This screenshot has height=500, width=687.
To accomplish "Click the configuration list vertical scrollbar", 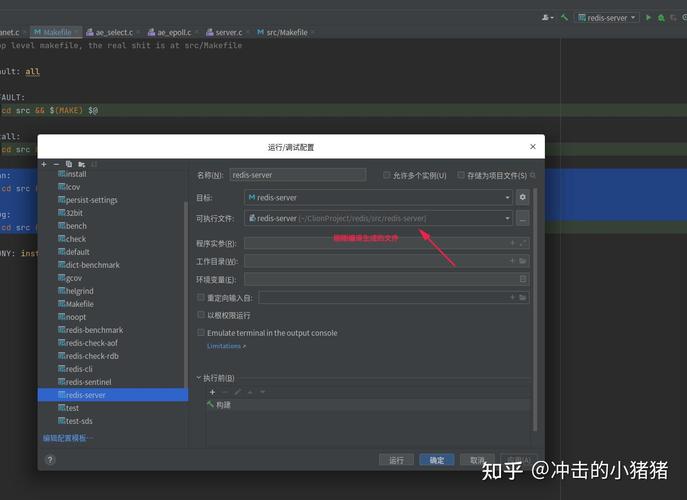I will 186,294.
